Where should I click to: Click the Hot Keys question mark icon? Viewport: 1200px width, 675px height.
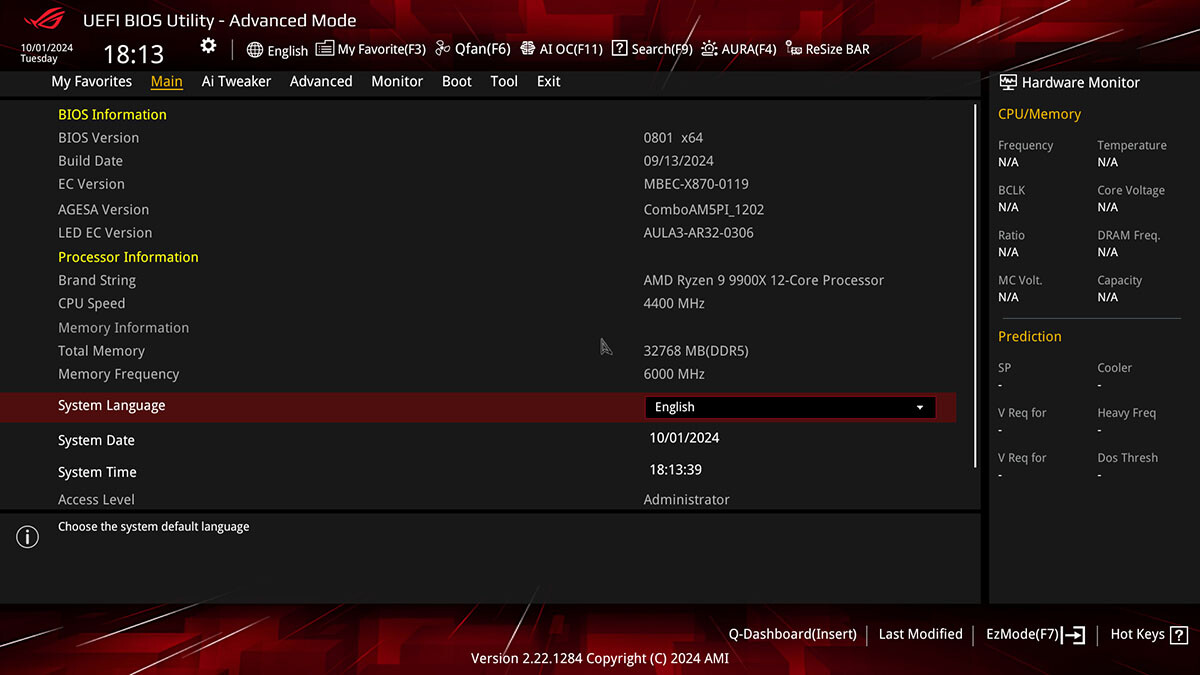point(1179,635)
